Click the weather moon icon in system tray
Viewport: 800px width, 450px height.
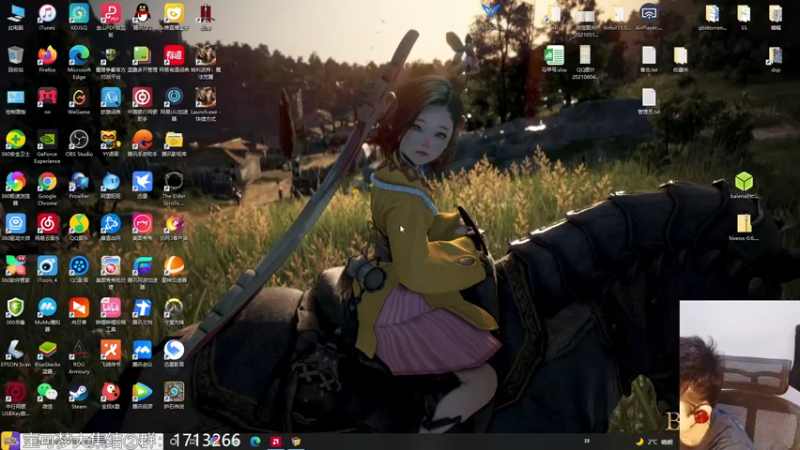(x=639, y=442)
